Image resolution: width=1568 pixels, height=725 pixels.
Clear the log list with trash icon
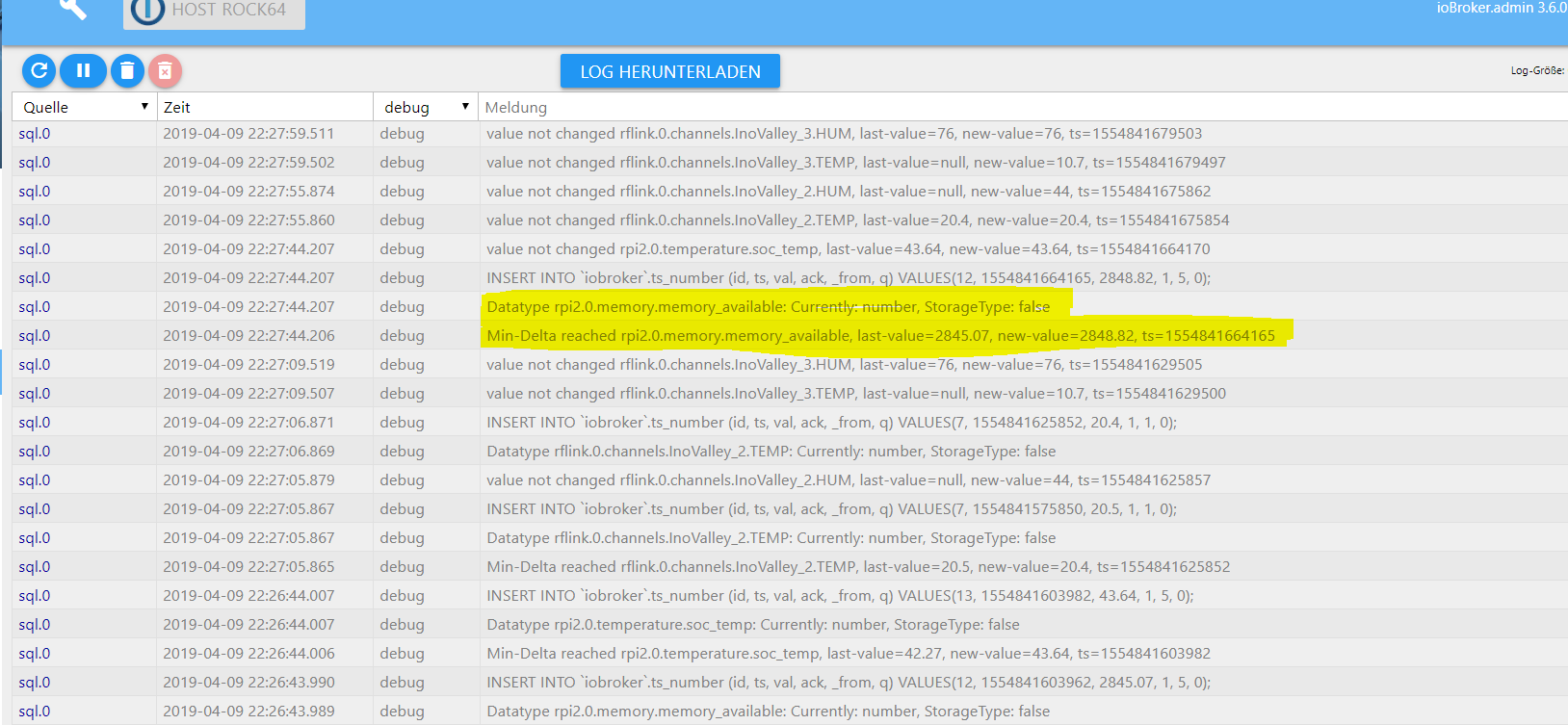click(127, 70)
